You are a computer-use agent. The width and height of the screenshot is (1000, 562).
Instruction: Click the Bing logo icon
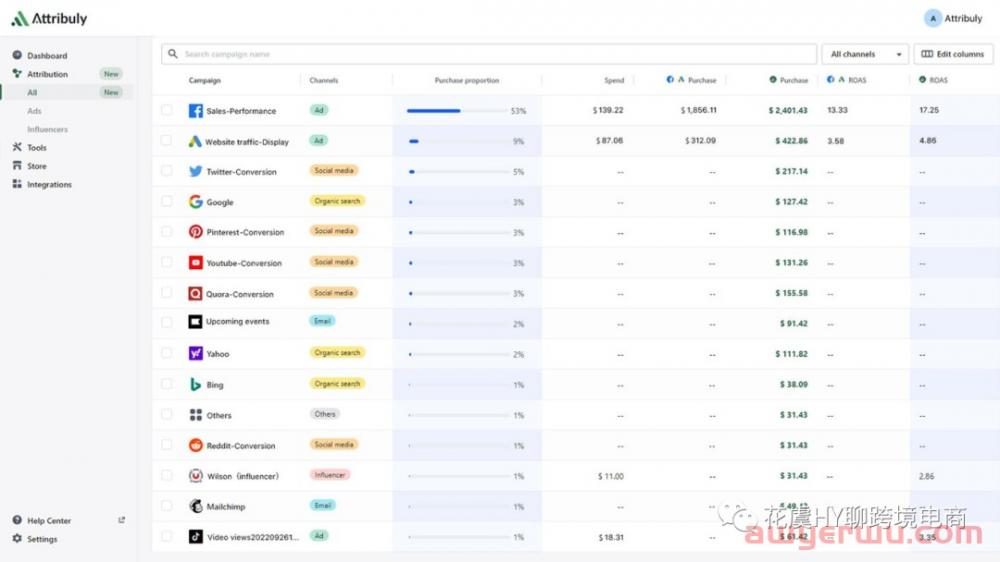(196, 385)
